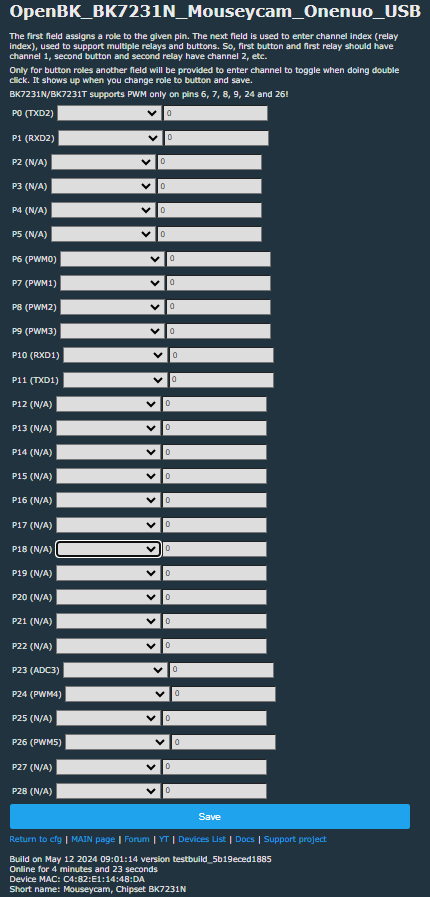Open the role dropdown for P23 (ADC3)
The width and height of the screenshot is (430, 897).
pos(116,670)
